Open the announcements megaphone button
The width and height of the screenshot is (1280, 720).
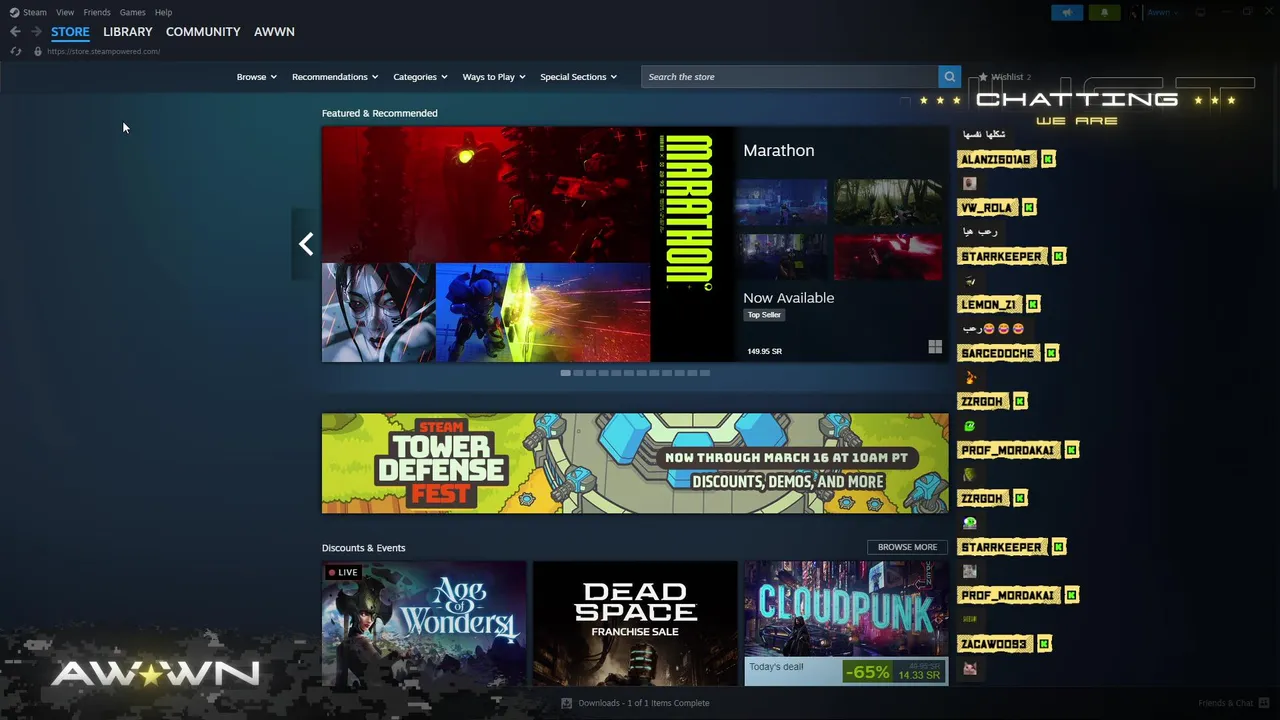(1067, 13)
